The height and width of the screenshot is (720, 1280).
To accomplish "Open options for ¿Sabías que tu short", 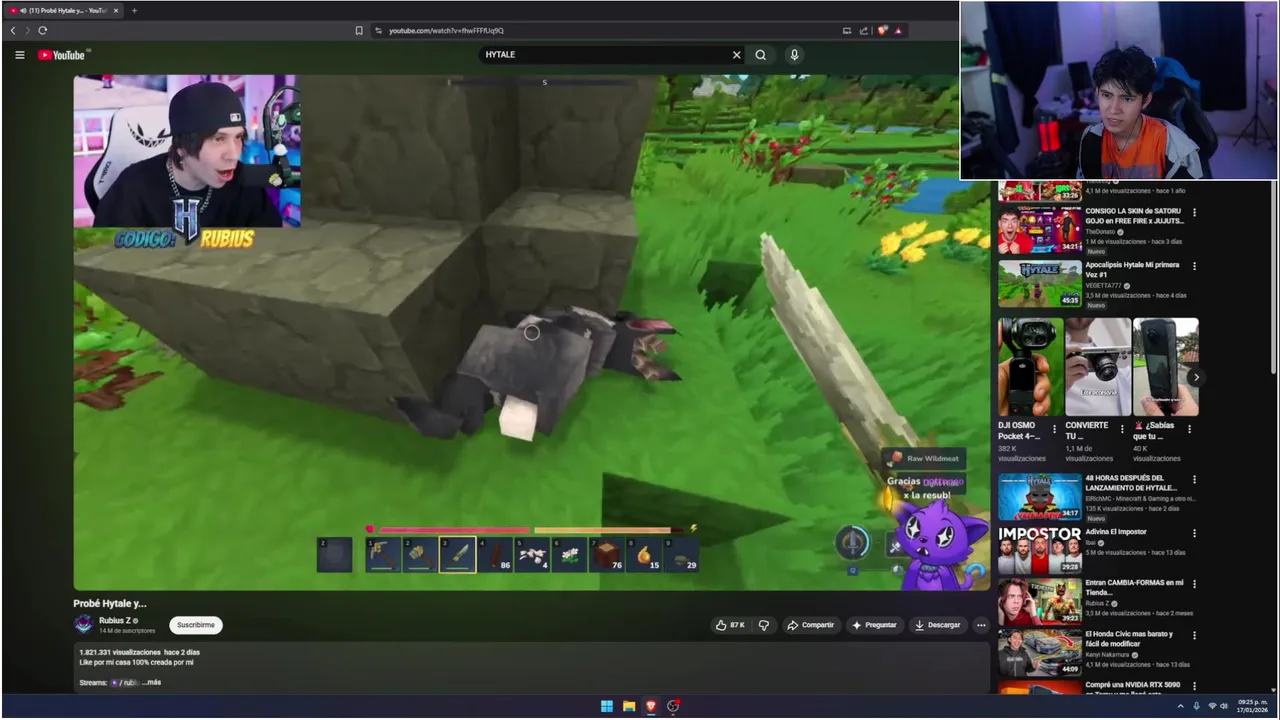I will tap(1189, 429).
